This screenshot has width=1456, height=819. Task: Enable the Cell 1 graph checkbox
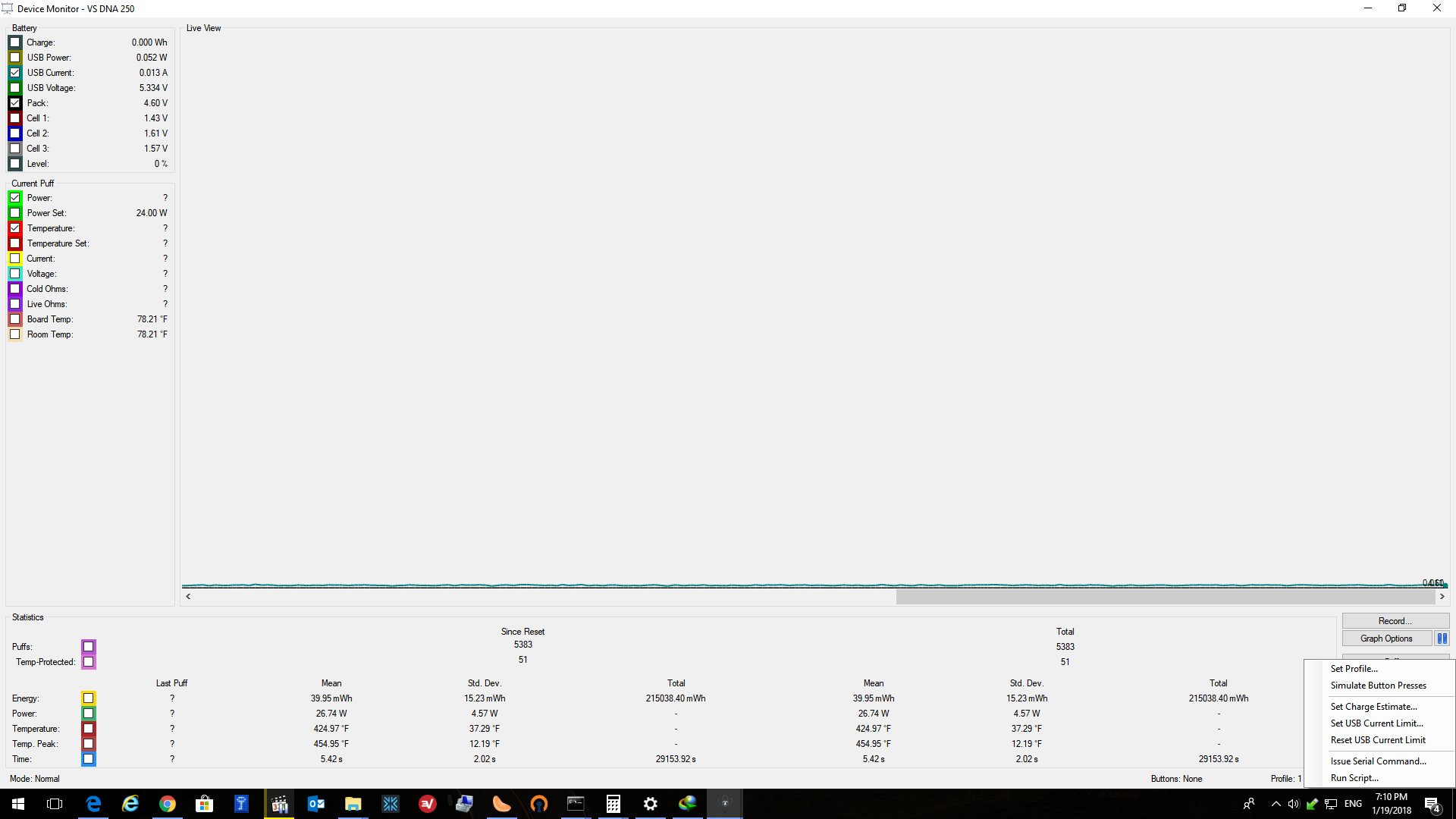(15, 118)
